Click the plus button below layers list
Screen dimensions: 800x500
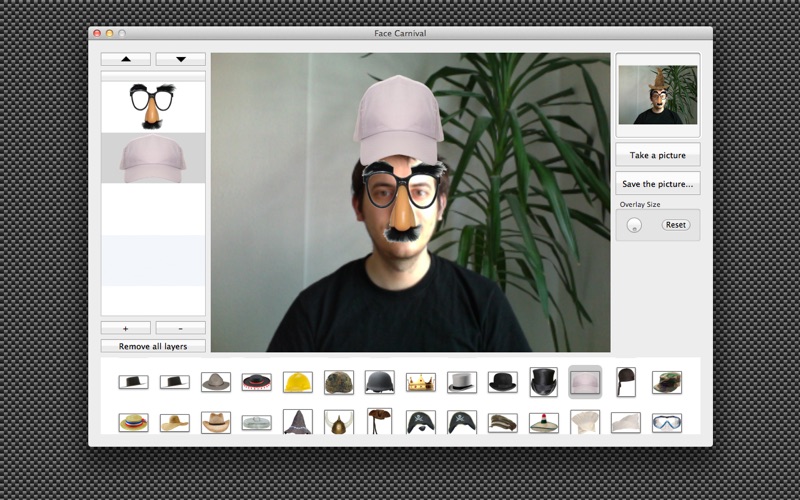[x=126, y=328]
